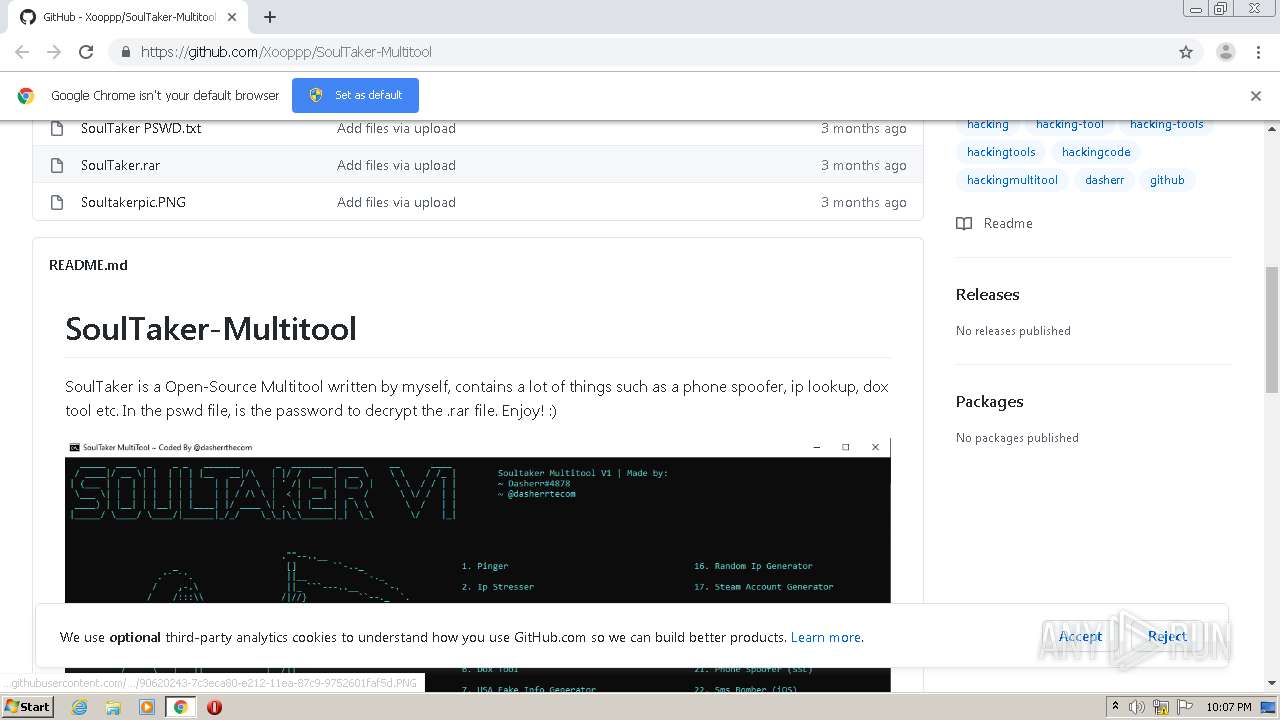
Task: Show hidden tray icons arrow
Action: pyautogui.click(x=1115, y=706)
